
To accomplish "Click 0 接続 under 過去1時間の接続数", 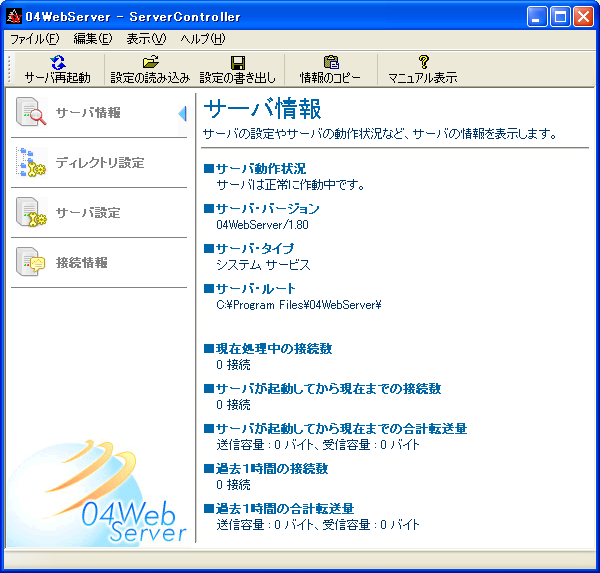I will coord(233,485).
